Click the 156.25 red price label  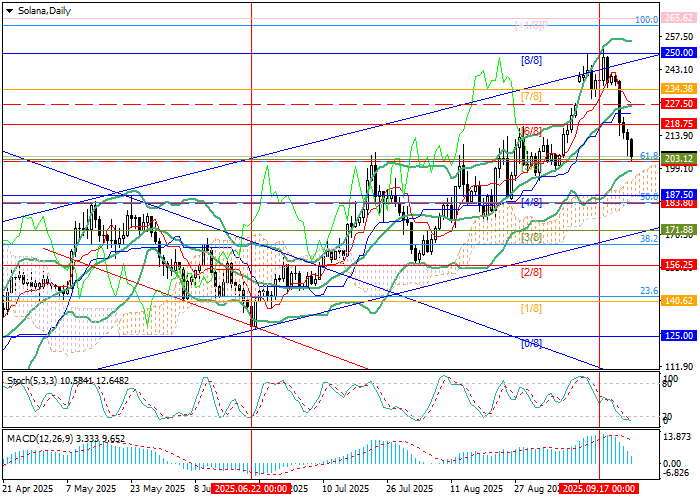tap(678, 265)
